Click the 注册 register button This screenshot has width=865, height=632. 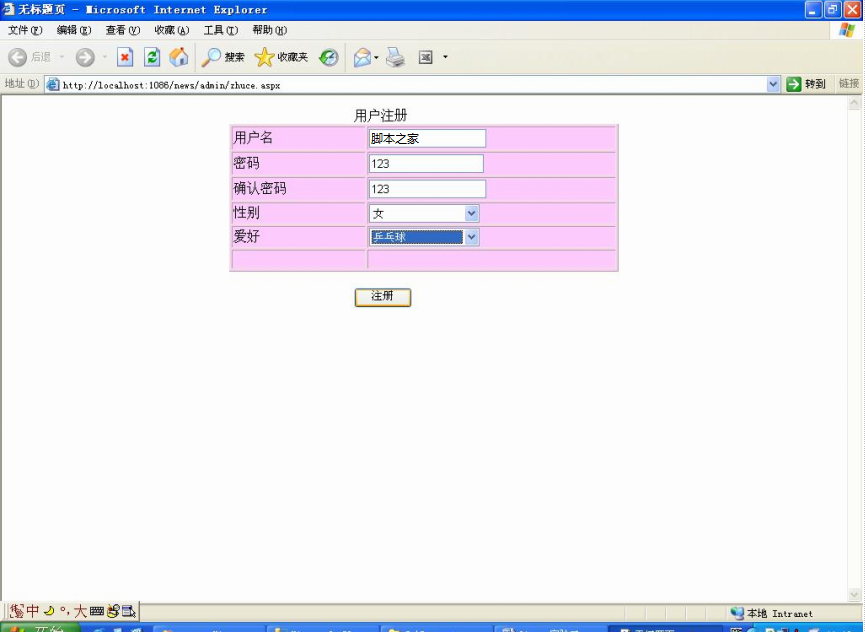coord(383,297)
